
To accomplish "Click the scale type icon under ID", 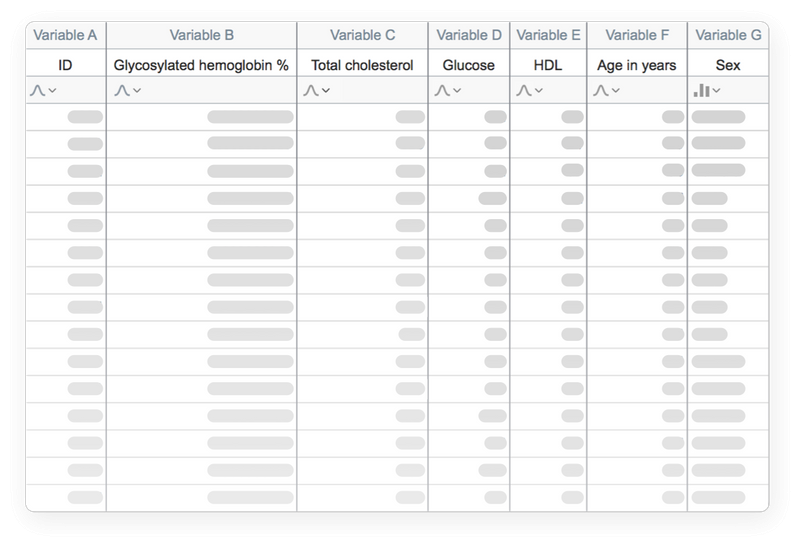I will (x=37, y=91).
